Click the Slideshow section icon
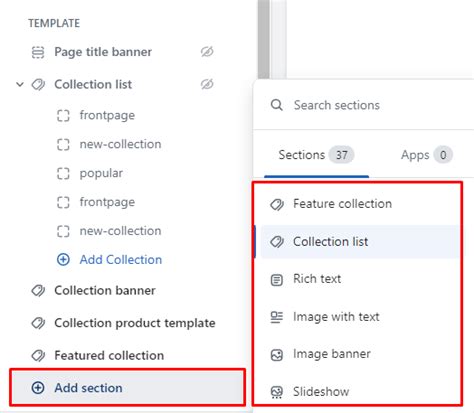 click(x=276, y=392)
